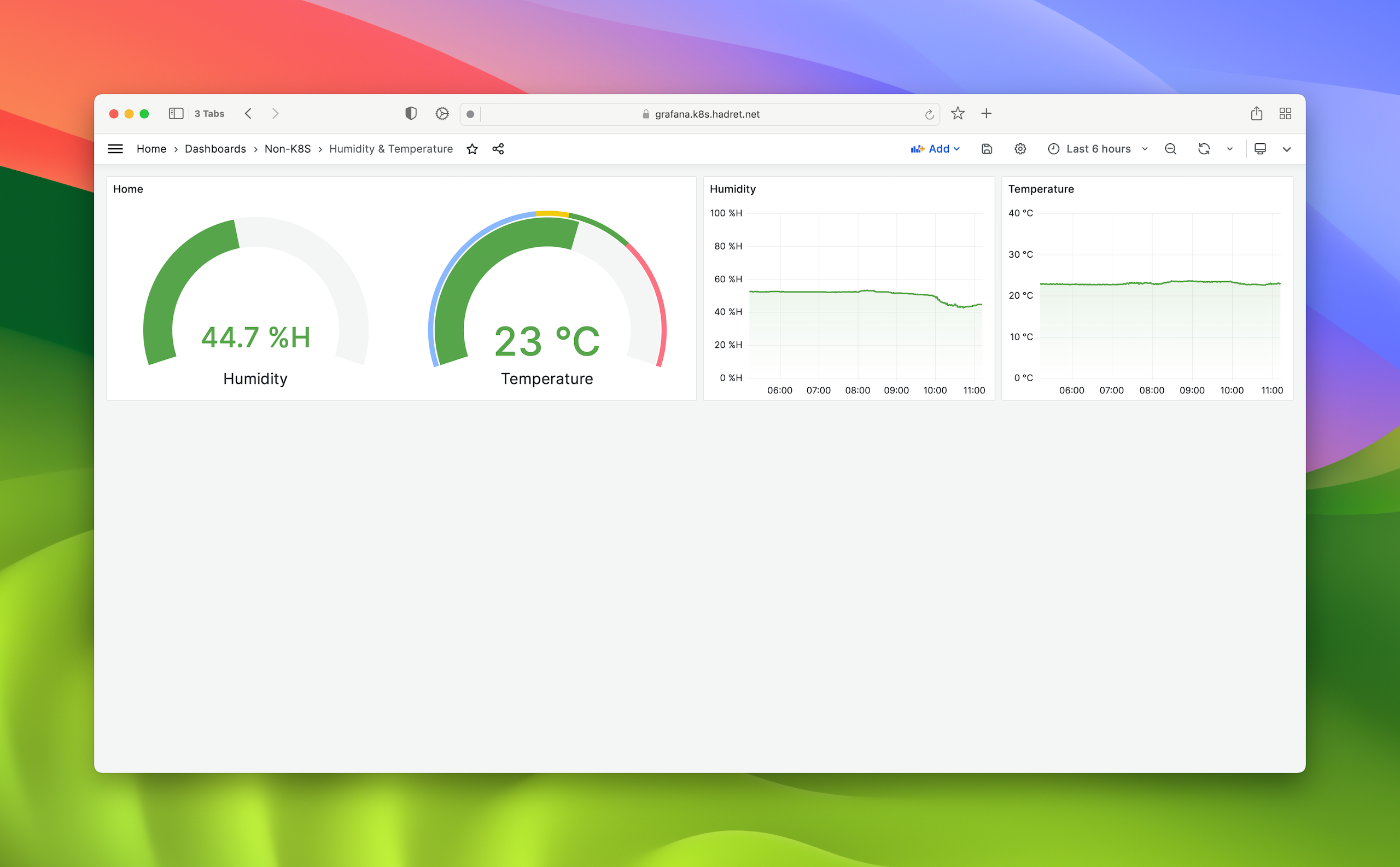The width and height of the screenshot is (1400, 867).
Task: Toggle the Safari sidebar
Action: click(176, 114)
